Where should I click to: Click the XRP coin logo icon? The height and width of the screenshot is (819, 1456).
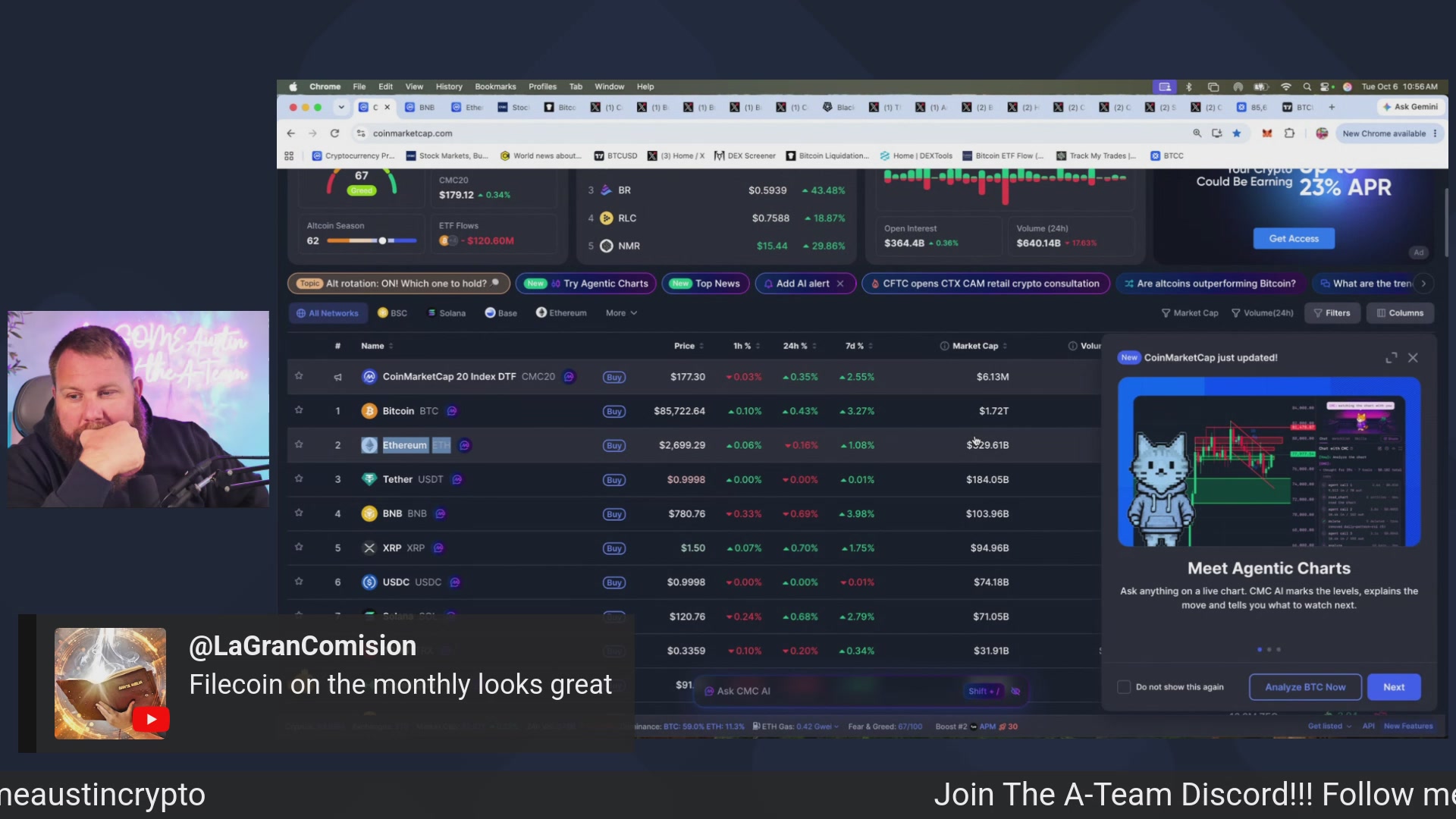click(369, 548)
